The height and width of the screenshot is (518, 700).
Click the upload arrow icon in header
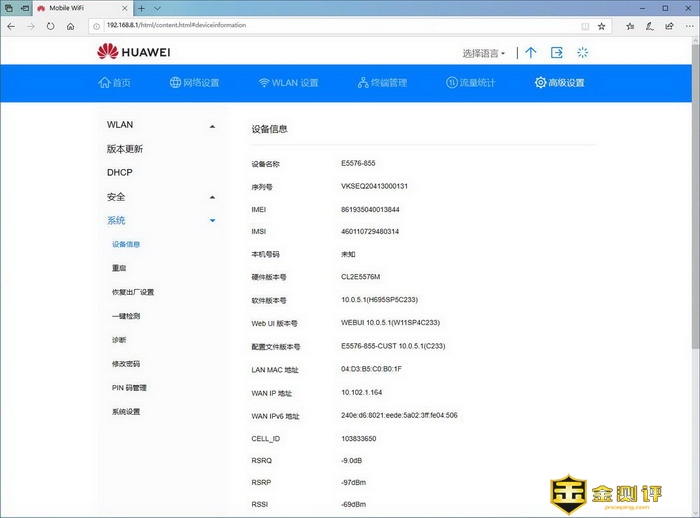tap(531, 53)
